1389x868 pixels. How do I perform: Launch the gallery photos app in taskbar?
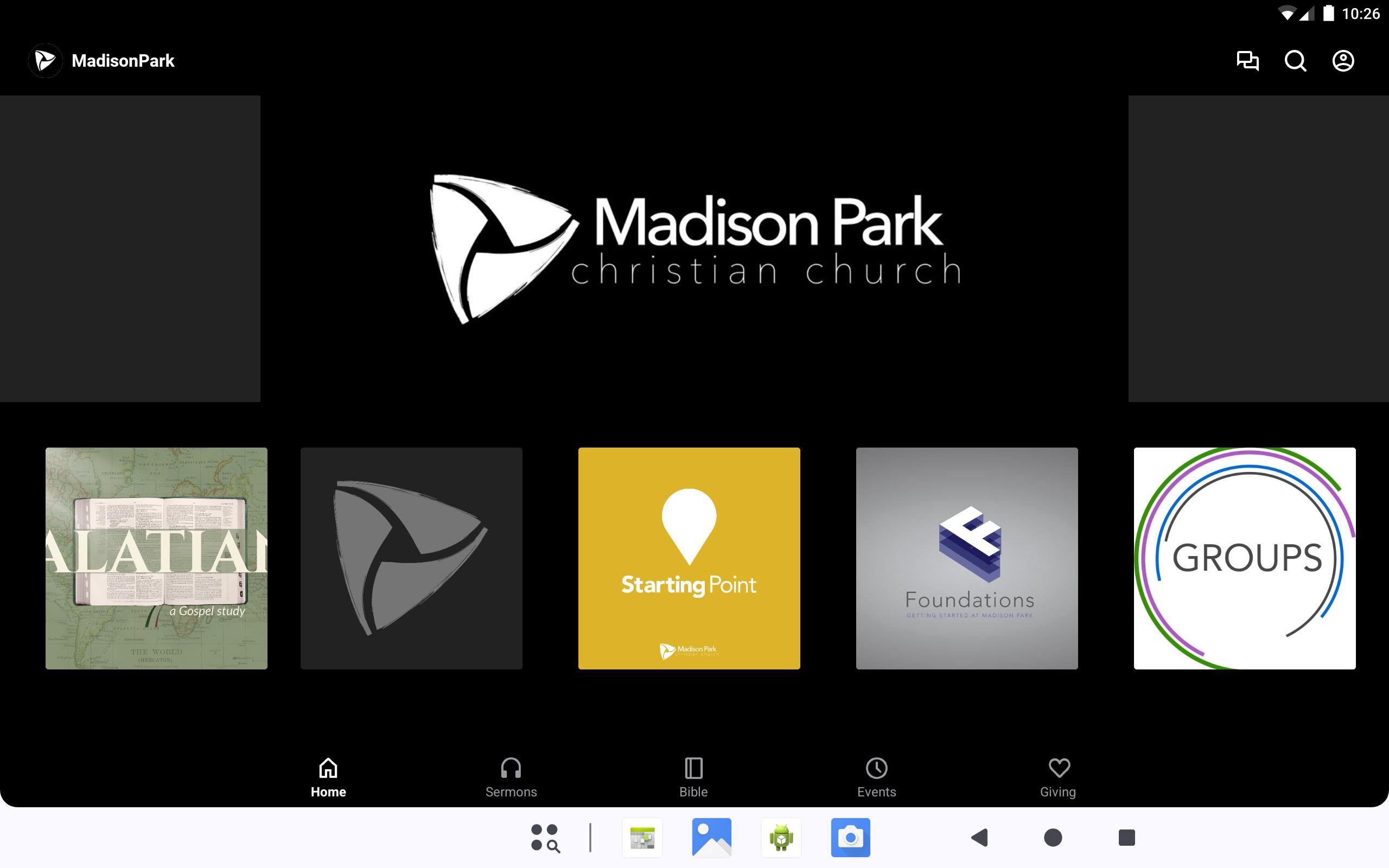pos(711,838)
